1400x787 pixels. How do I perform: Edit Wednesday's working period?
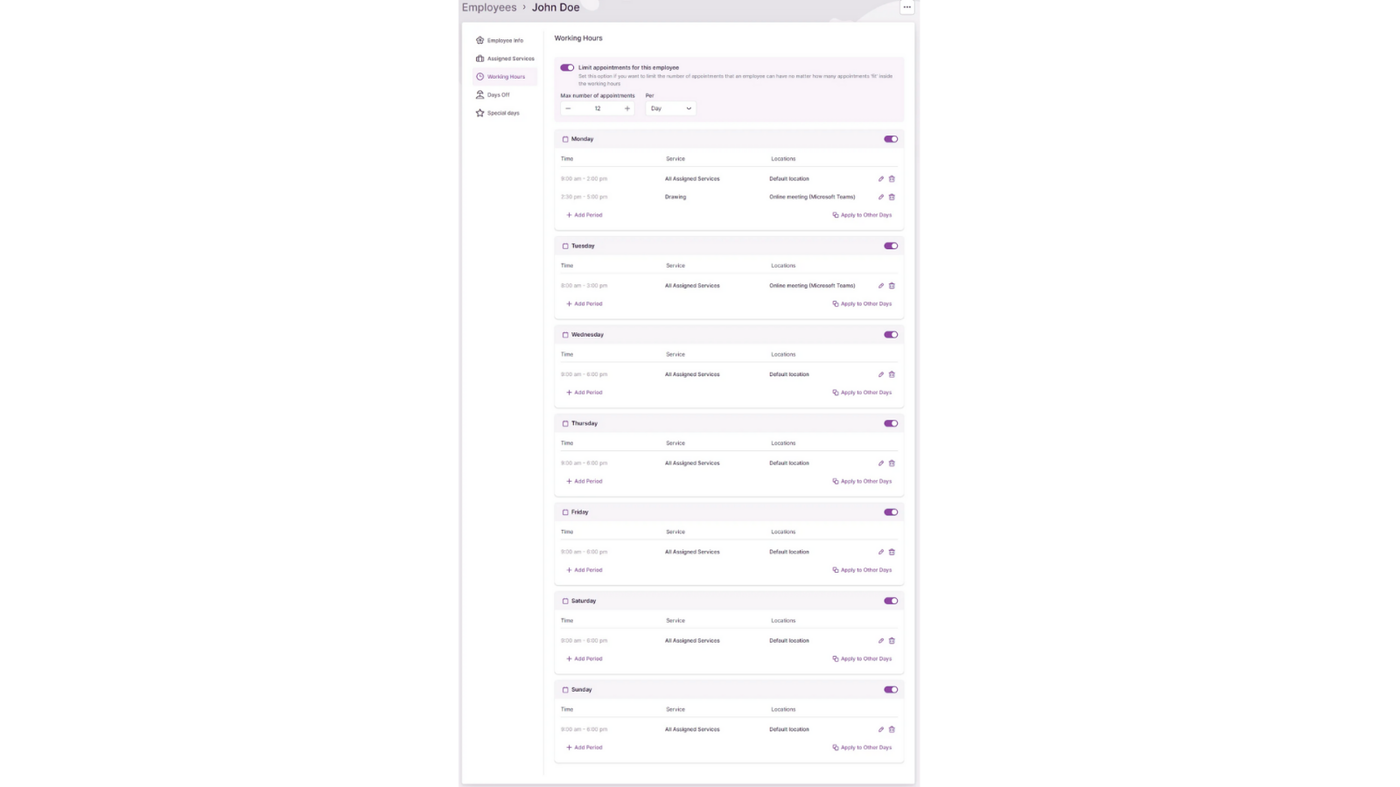point(881,375)
